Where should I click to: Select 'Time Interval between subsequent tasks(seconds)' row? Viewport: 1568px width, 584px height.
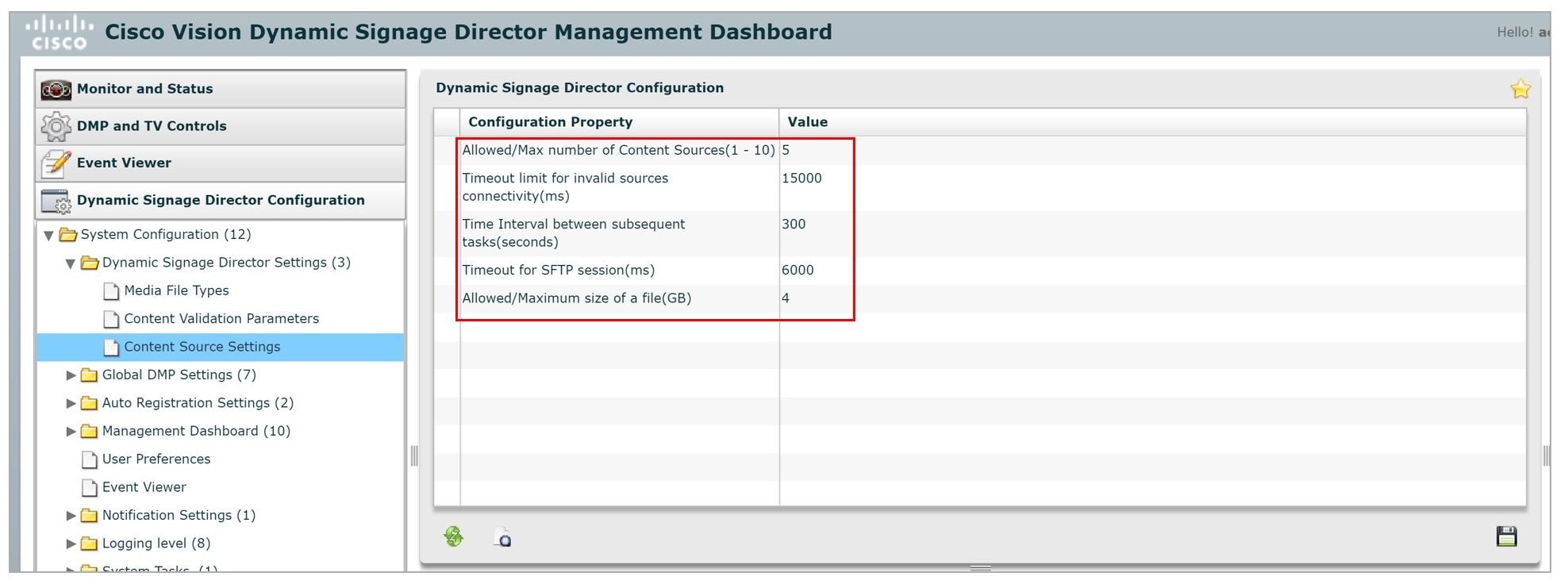click(980, 233)
